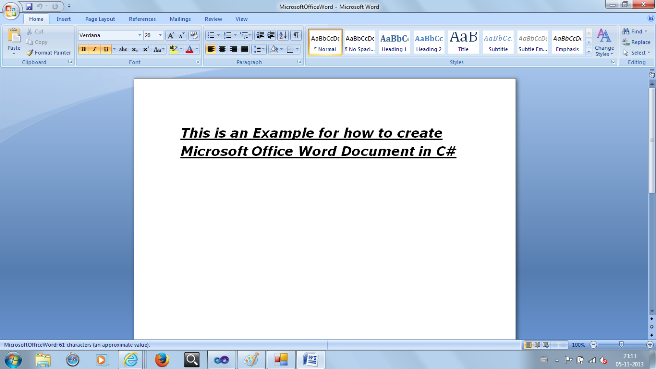This screenshot has width=656, height=369.
Task: Open Firefox from the taskbar
Action: 161,359
